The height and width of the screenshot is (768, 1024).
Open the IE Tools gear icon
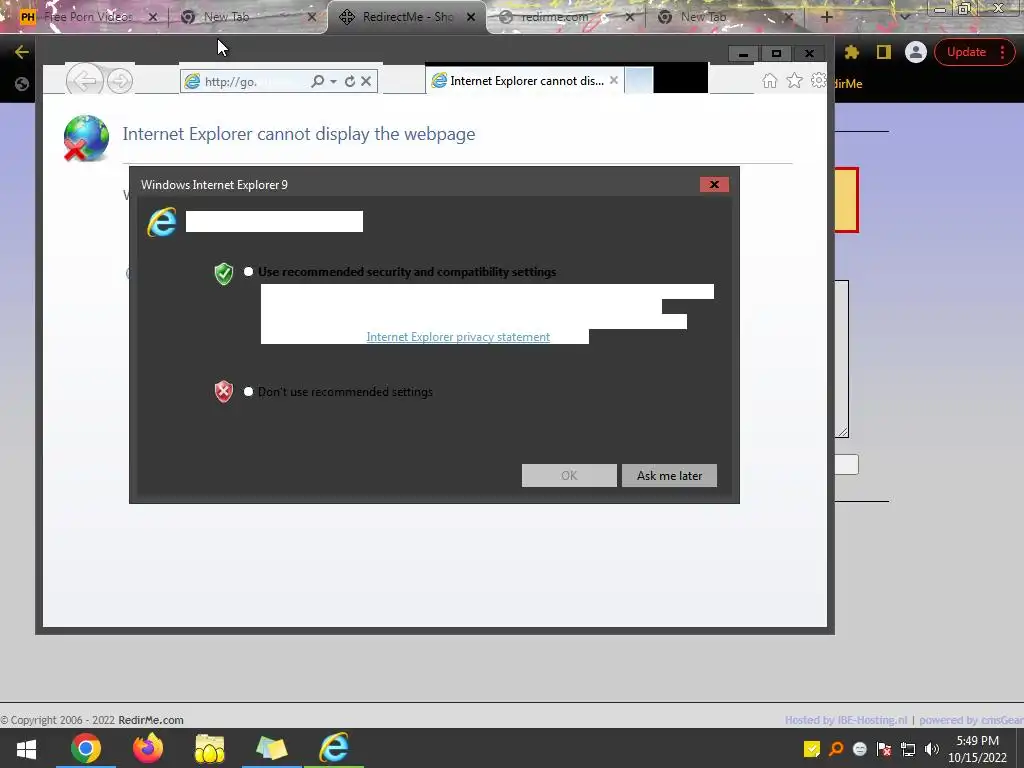(818, 80)
